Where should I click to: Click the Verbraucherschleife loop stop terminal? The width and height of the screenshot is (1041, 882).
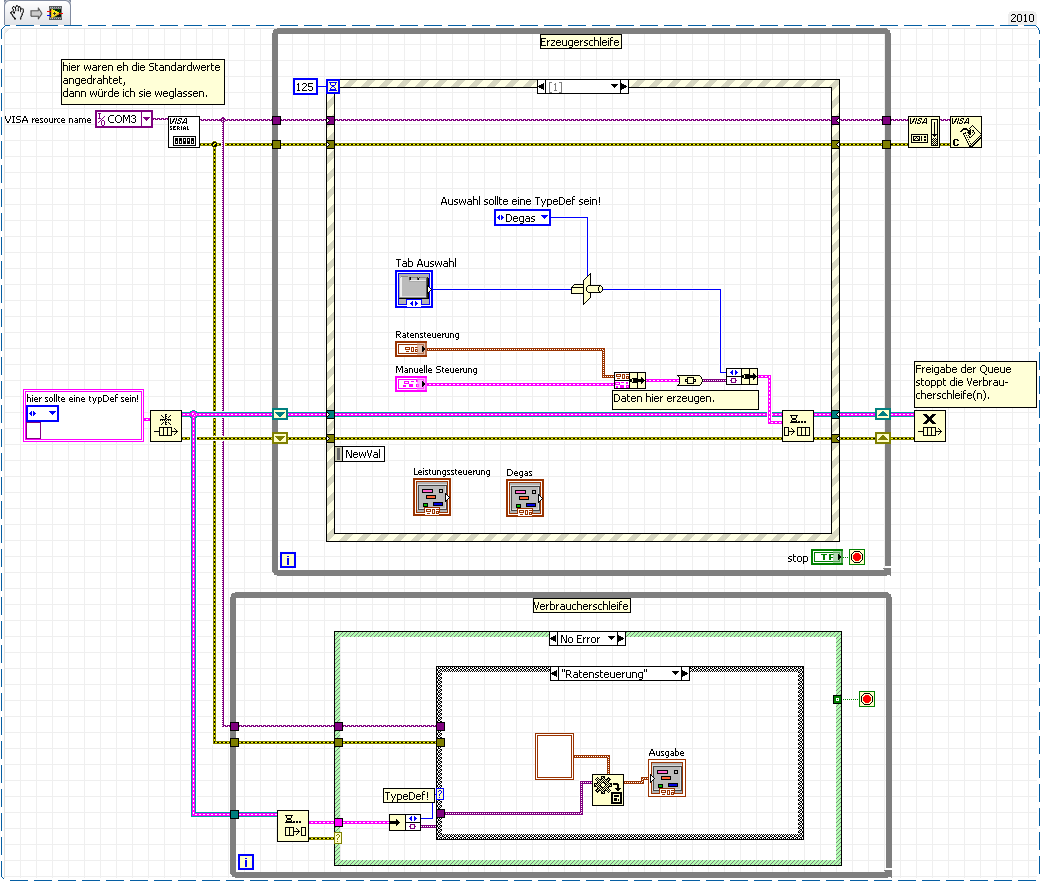866,699
